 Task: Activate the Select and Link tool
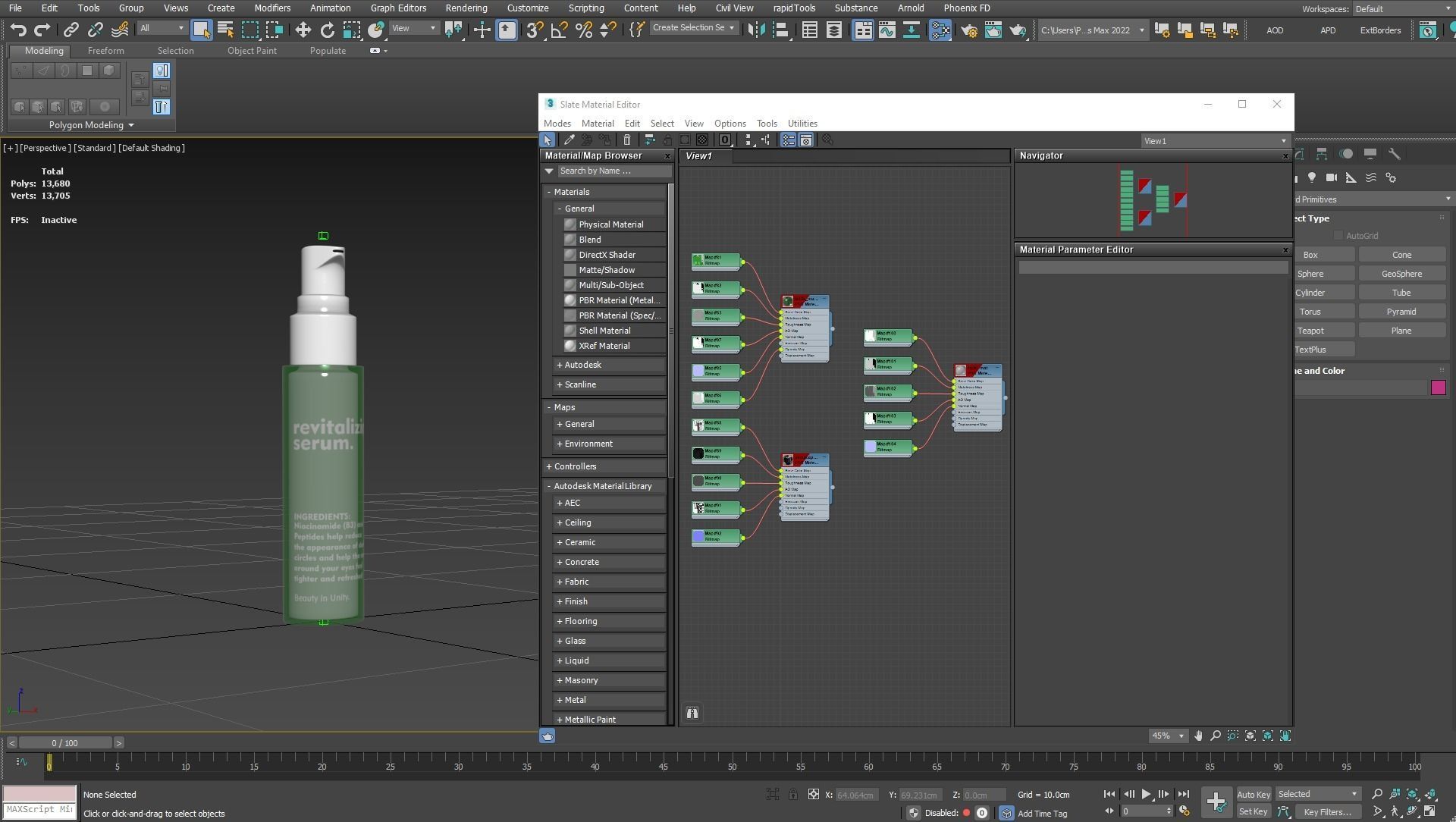tap(71, 30)
